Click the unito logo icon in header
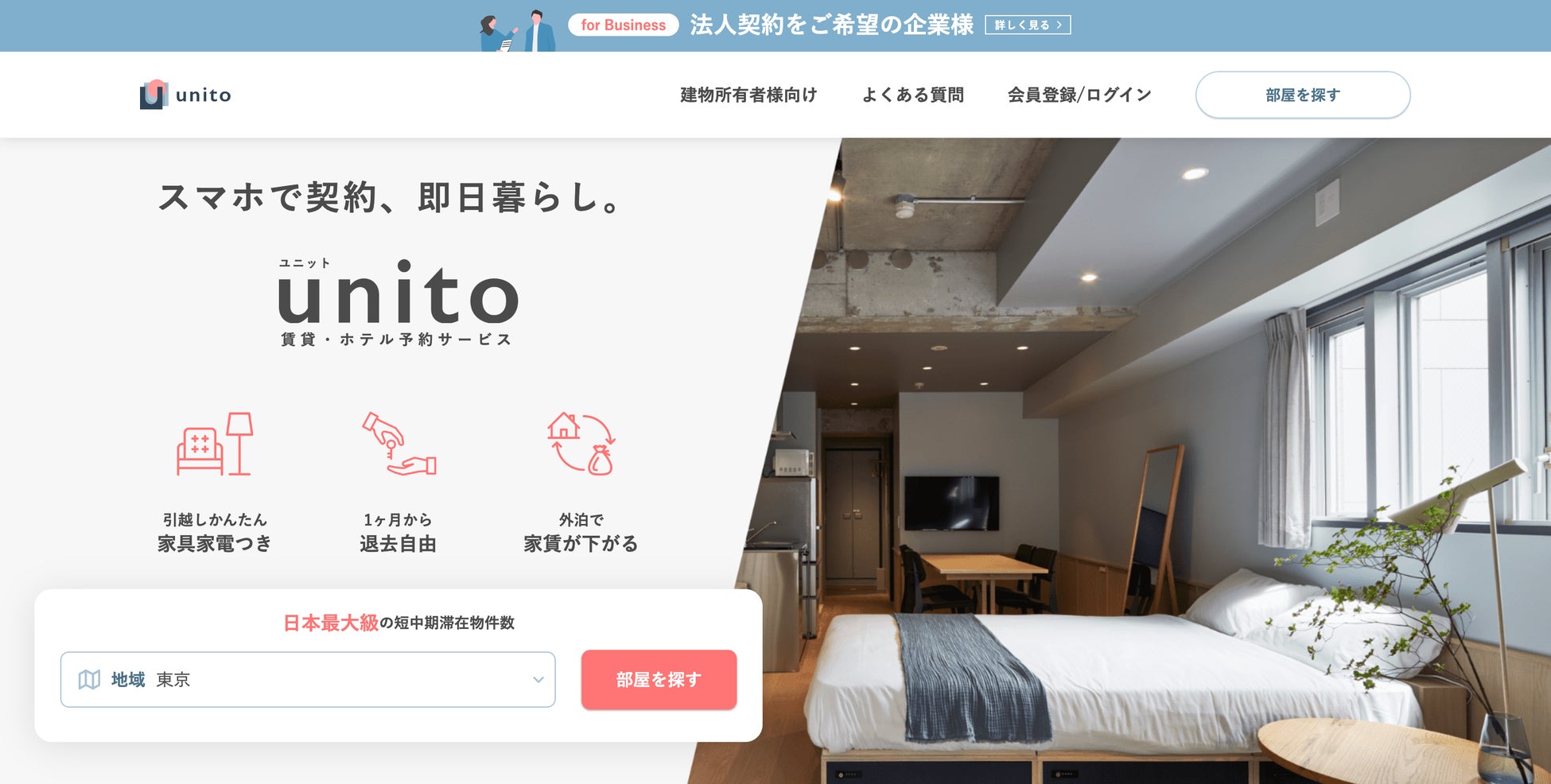The height and width of the screenshot is (784, 1551). pyautogui.click(x=154, y=95)
